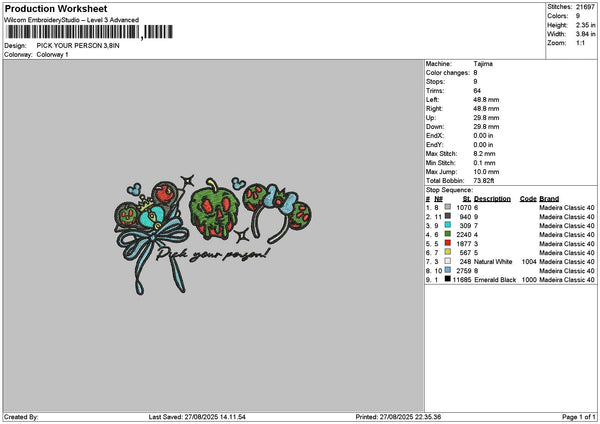The width and height of the screenshot is (600, 424).
Task: Click the design name 'PICK YOUR PERSON 3,8IN'
Action: pyautogui.click(x=78, y=46)
